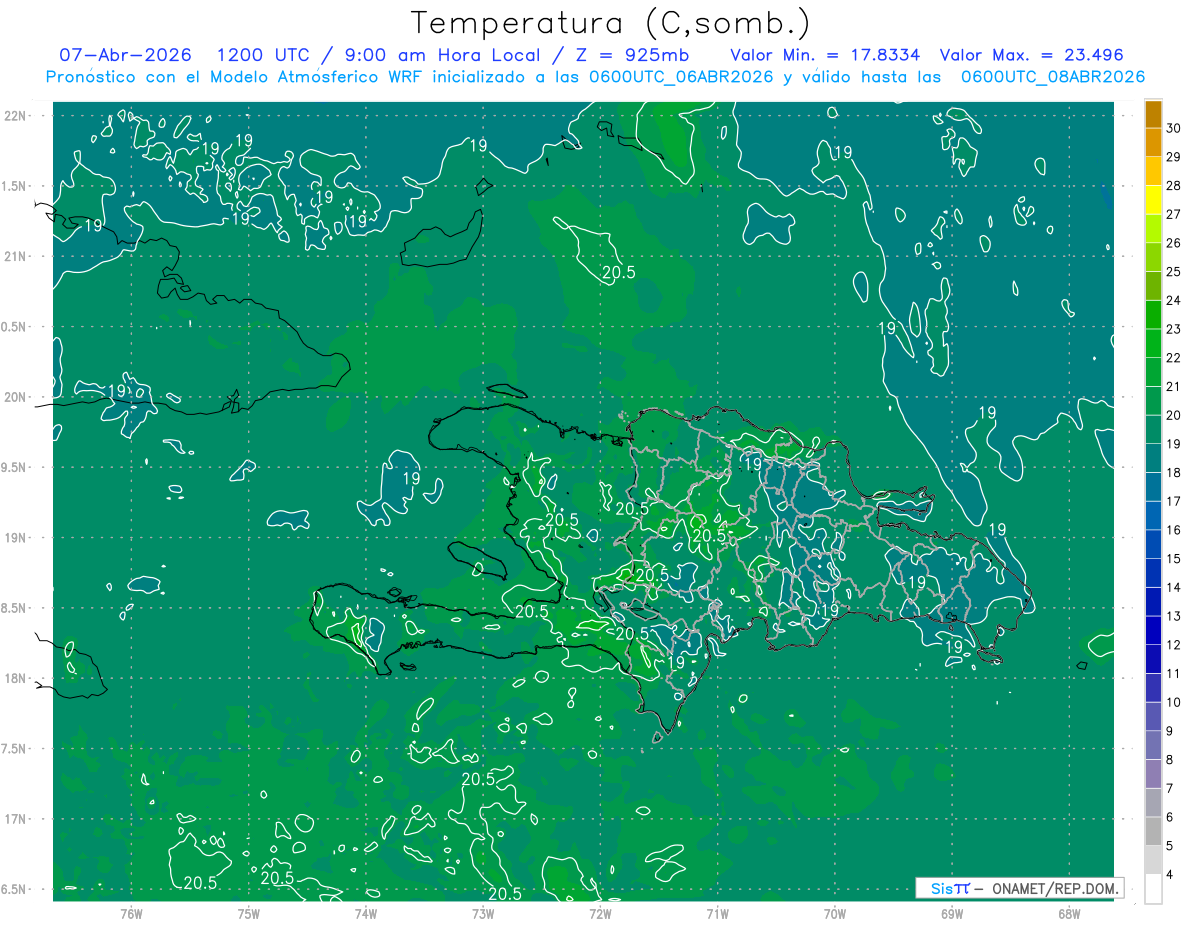Click the 76W longitude axis label

pos(131,912)
